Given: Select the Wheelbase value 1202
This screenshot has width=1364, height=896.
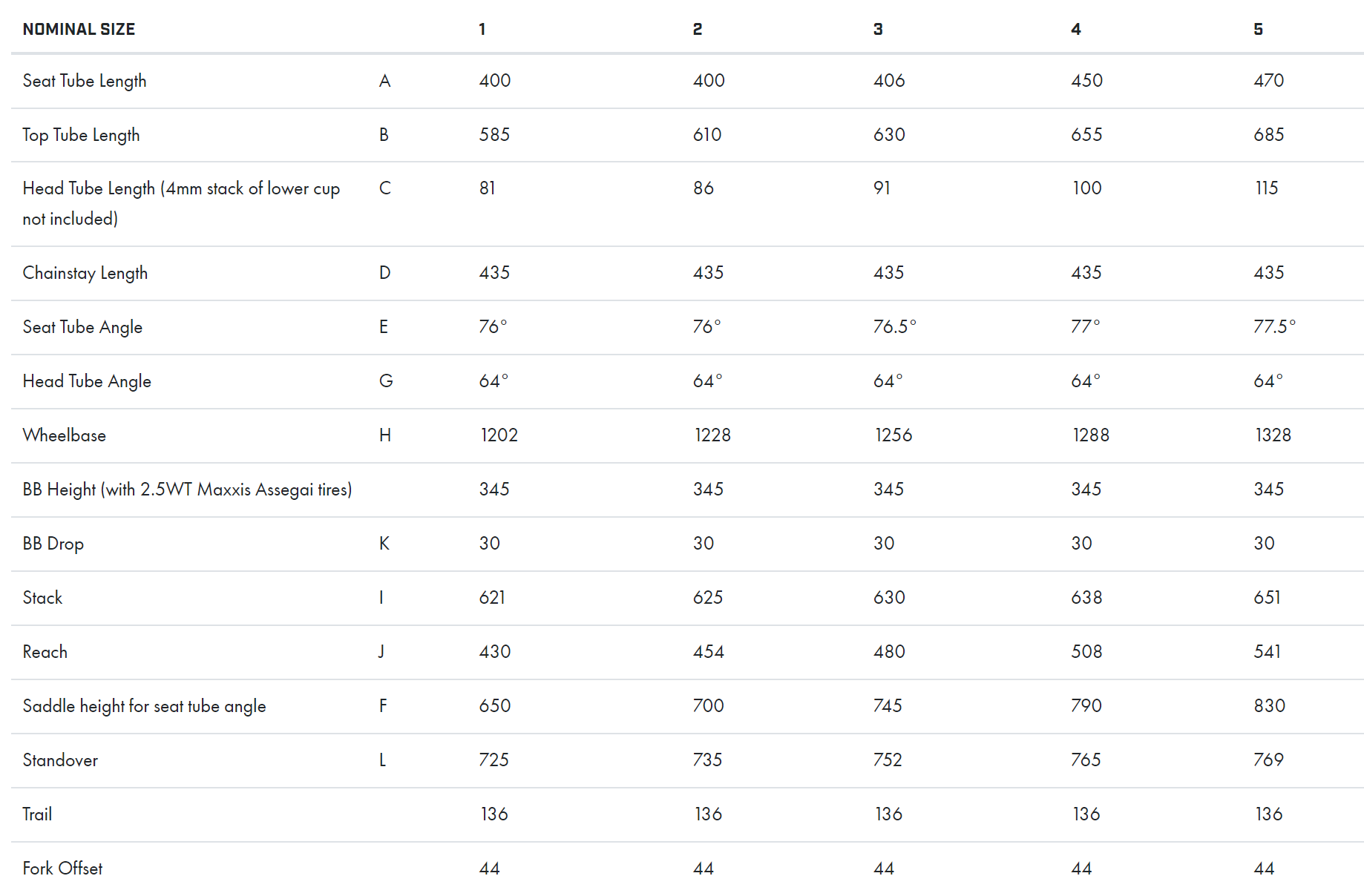Looking at the screenshot, I should [499, 435].
